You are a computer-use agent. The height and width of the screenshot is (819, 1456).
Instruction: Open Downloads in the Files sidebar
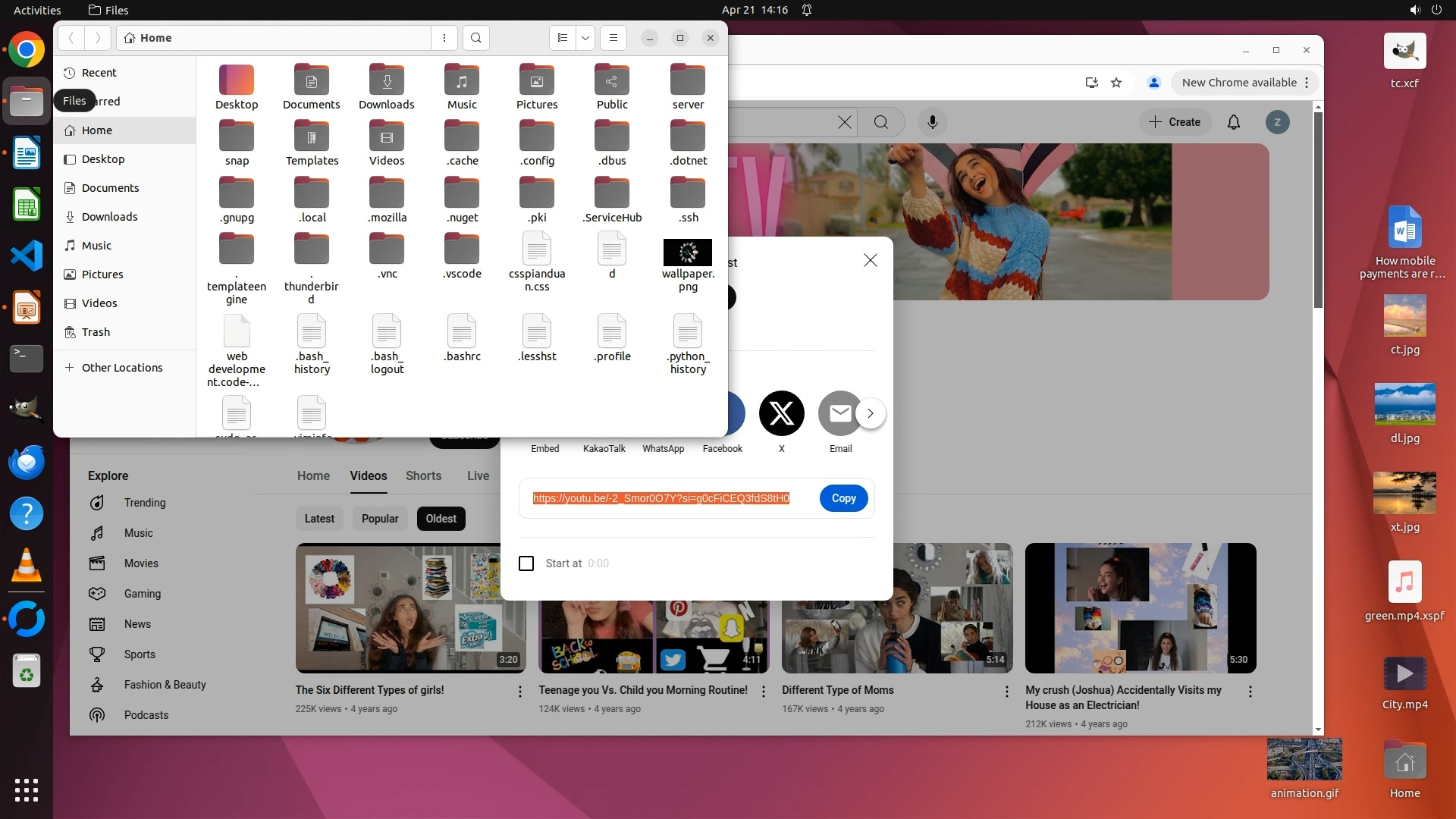[109, 217]
